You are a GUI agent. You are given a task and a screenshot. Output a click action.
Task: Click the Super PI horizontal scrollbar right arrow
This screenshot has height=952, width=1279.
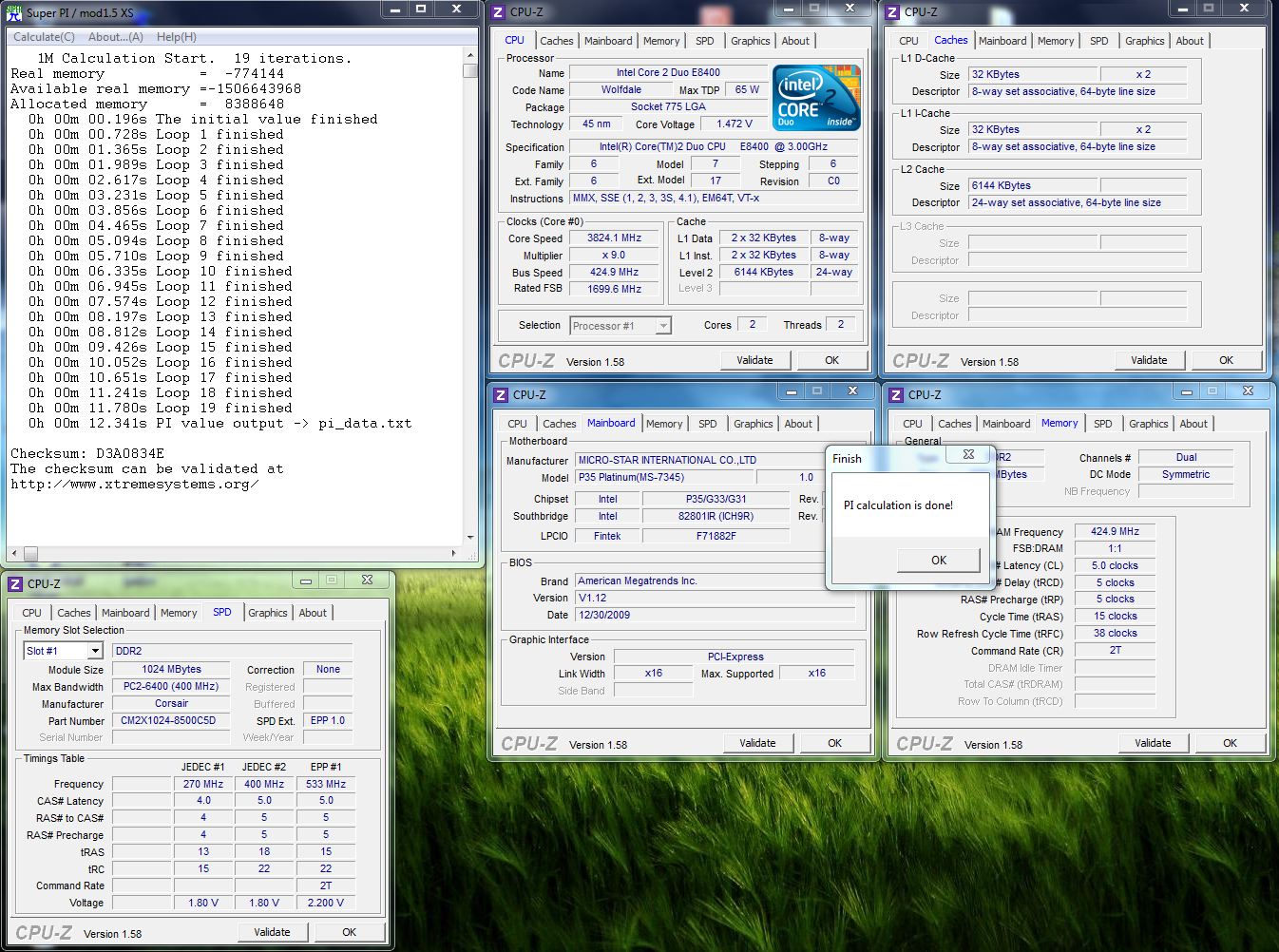pyautogui.click(x=455, y=553)
